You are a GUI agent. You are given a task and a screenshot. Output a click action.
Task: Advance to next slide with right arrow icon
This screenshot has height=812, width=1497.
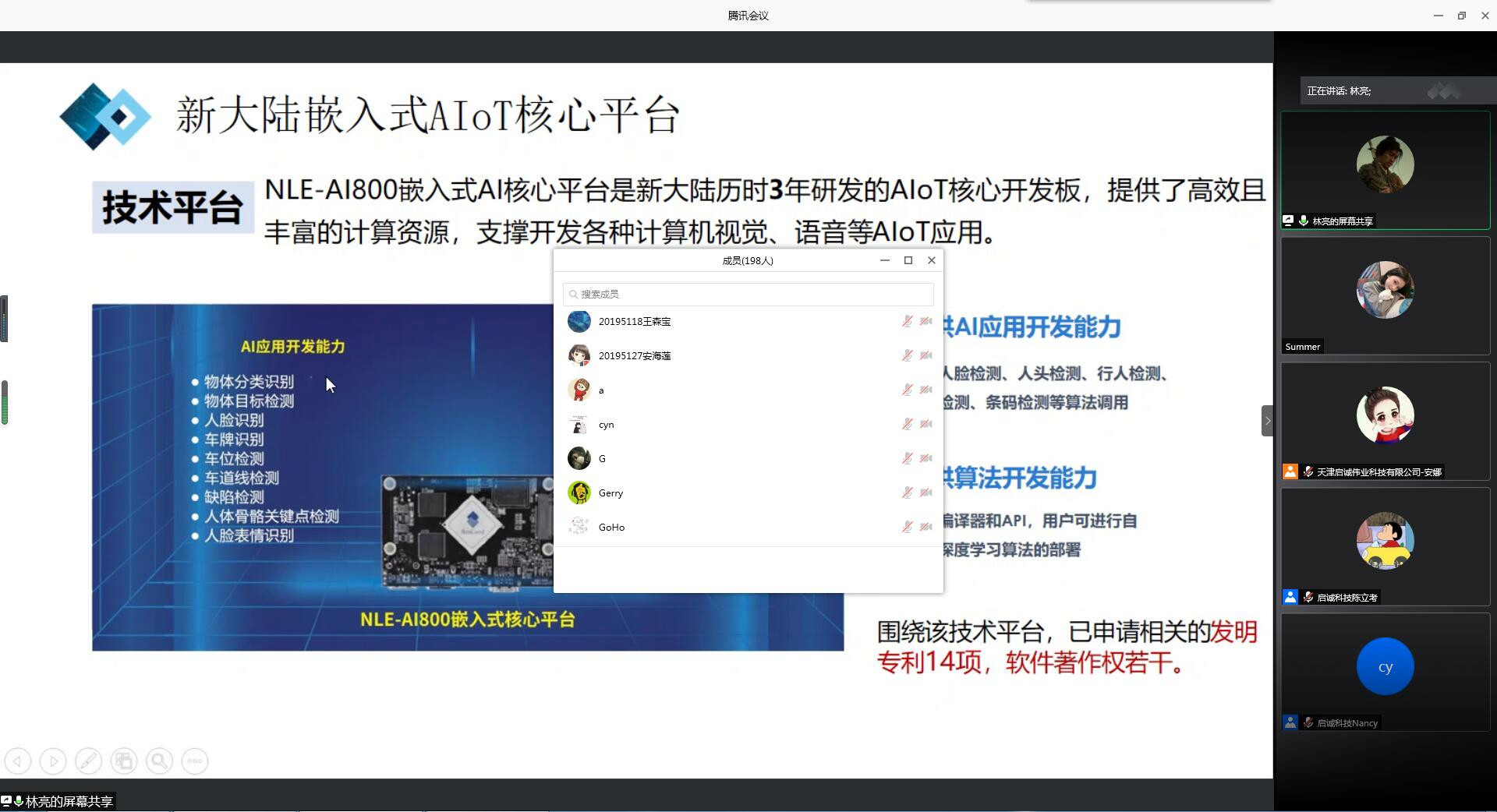click(53, 761)
